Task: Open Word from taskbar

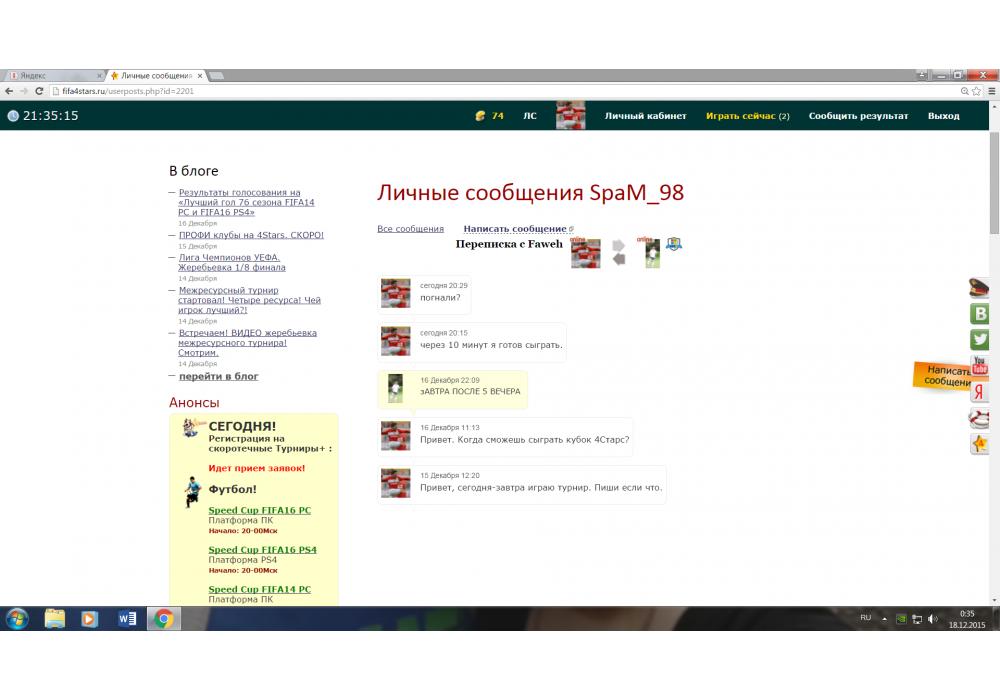Action: pos(127,618)
